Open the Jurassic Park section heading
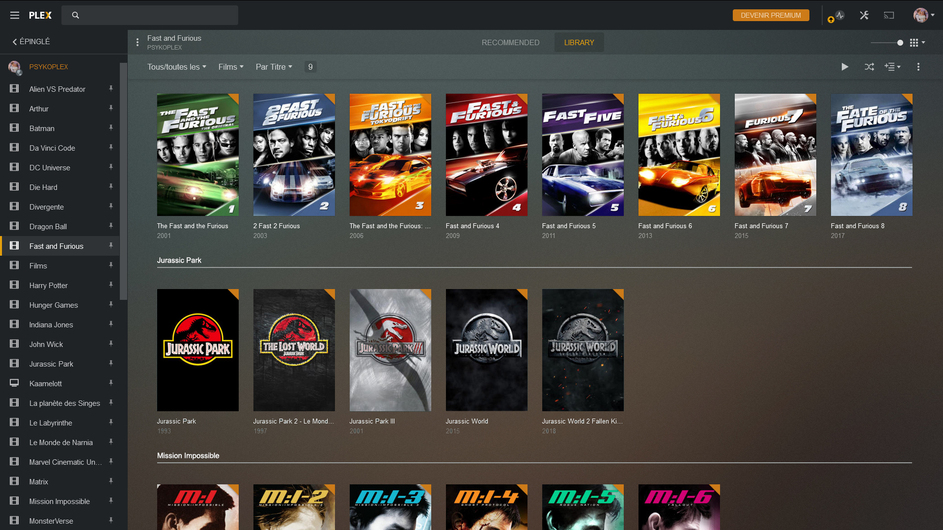 tap(179, 260)
